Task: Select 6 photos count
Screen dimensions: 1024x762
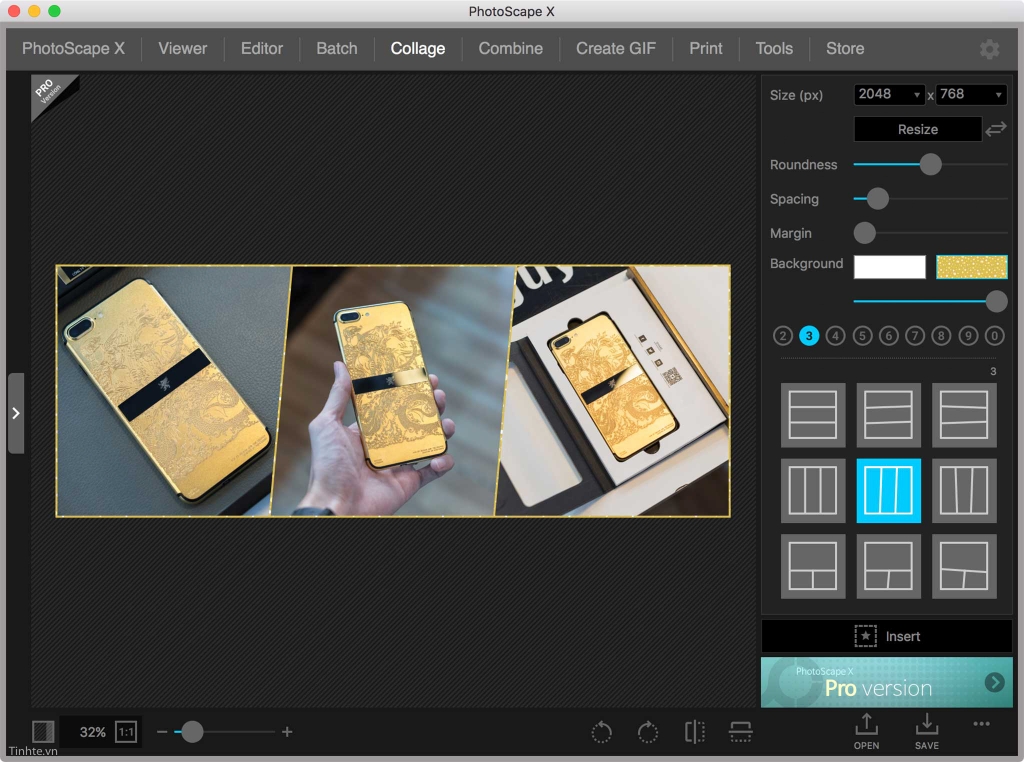Action: (888, 336)
